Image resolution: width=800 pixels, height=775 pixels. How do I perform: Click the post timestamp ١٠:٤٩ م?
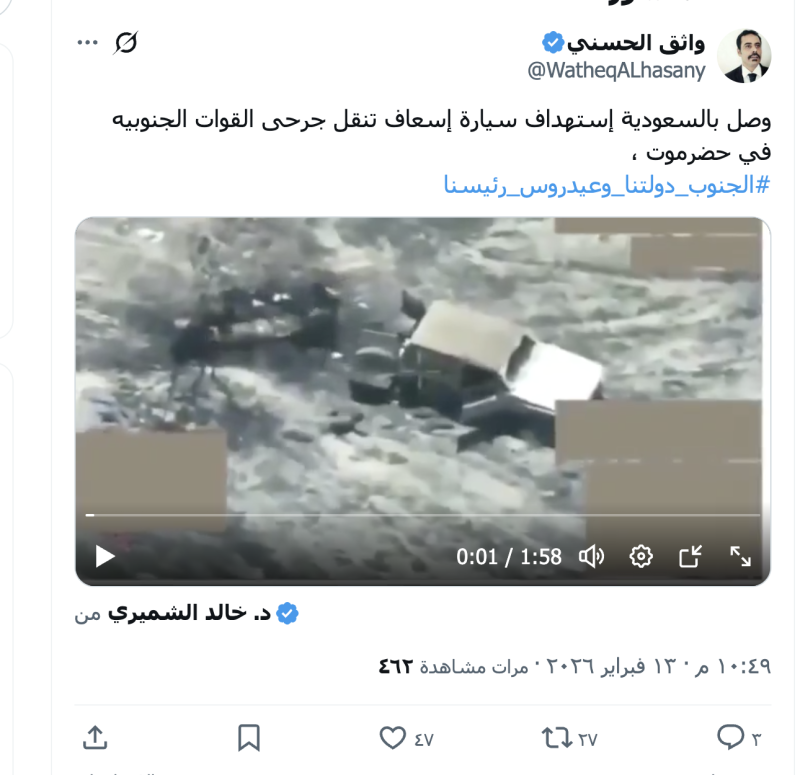pos(733,666)
